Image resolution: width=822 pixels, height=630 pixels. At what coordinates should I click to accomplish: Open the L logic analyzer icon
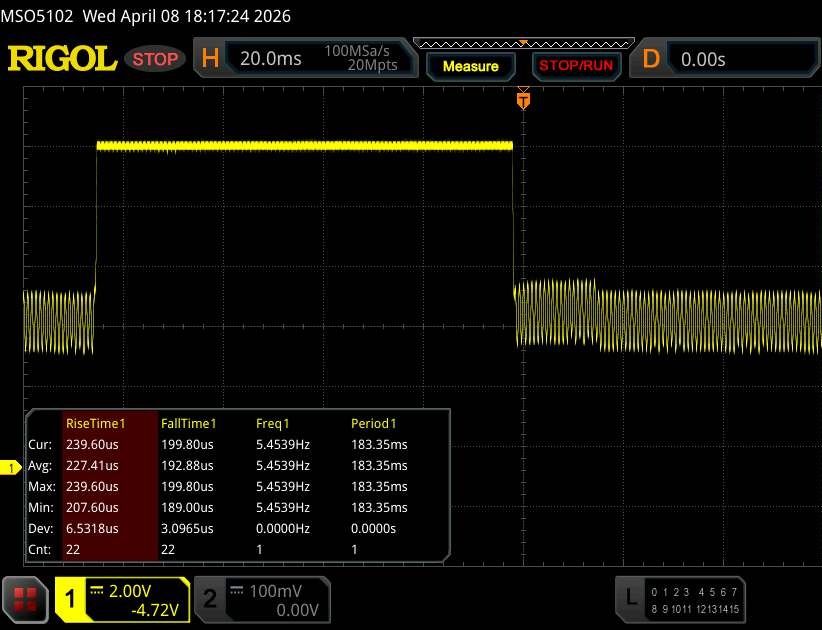click(x=630, y=597)
